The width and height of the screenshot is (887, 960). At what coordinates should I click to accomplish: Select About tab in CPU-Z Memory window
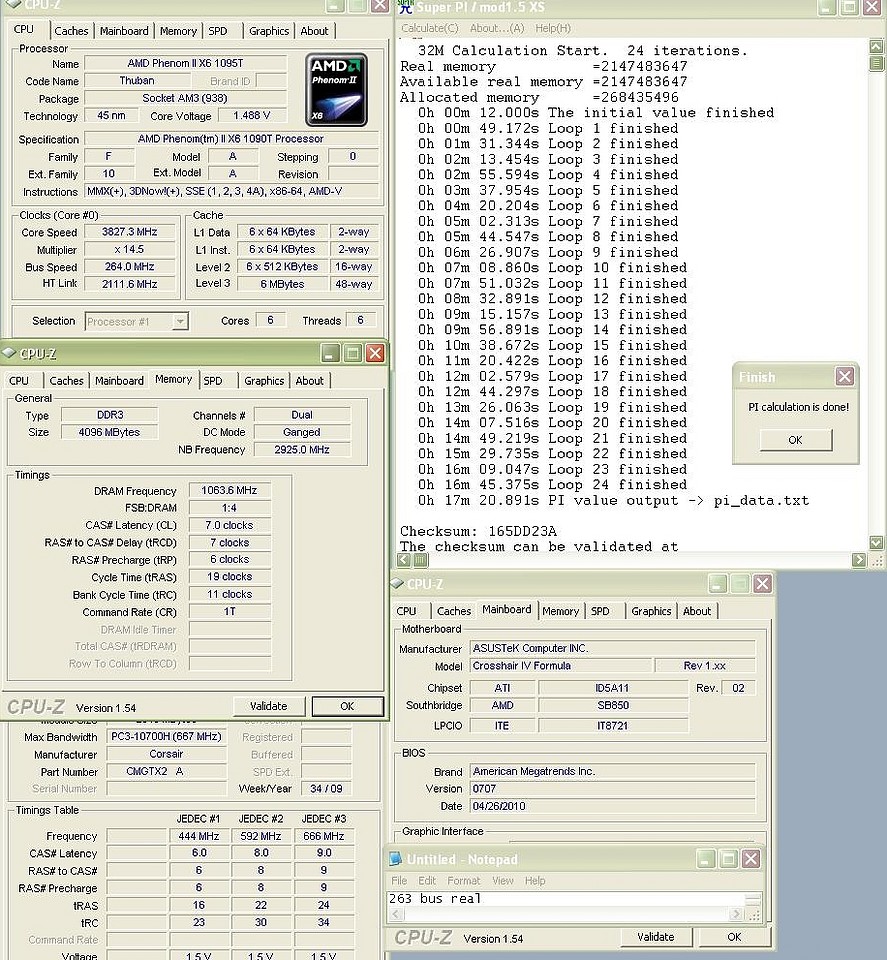point(310,381)
